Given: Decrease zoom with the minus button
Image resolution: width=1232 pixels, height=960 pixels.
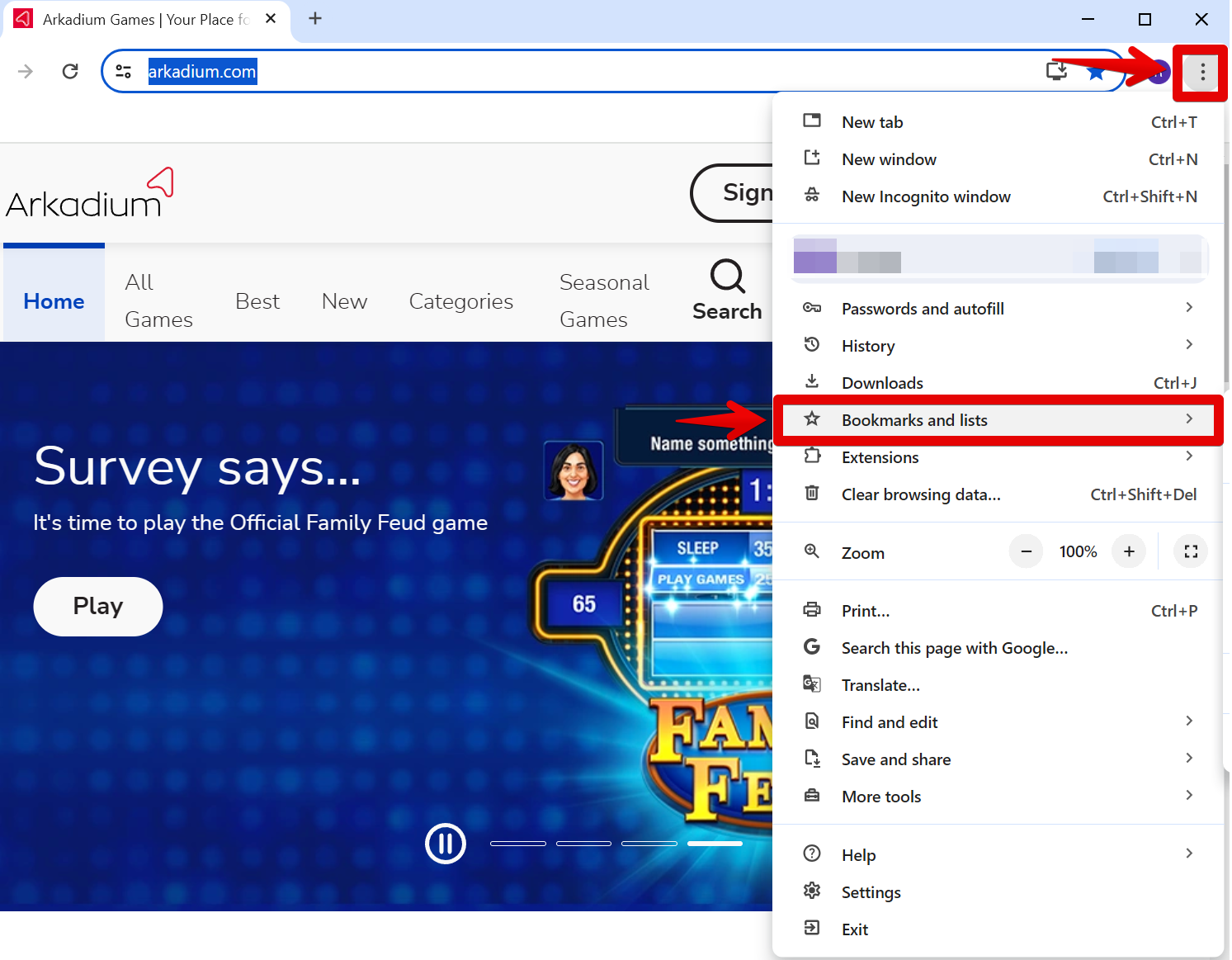Looking at the screenshot, I should pos(1026,551).
